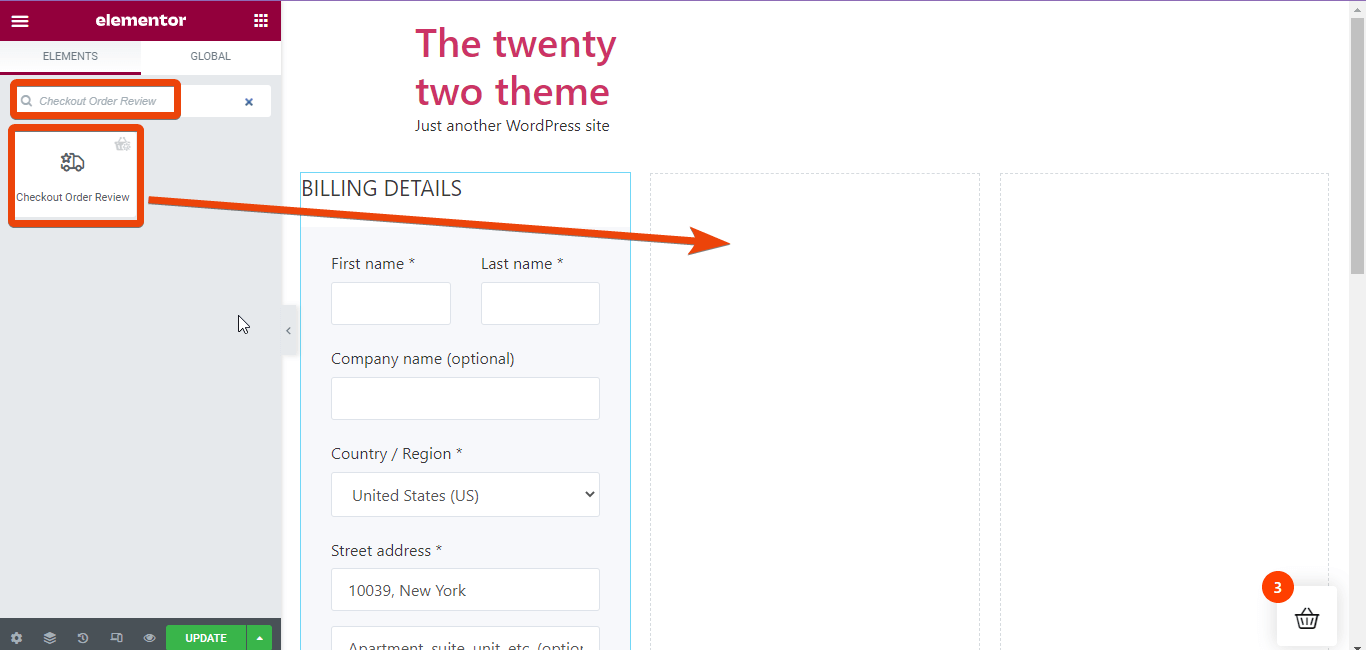This screenshot has height=650, width=1366.
Task: Open 'The twenty two theme' site link
Action: [515, 68]
